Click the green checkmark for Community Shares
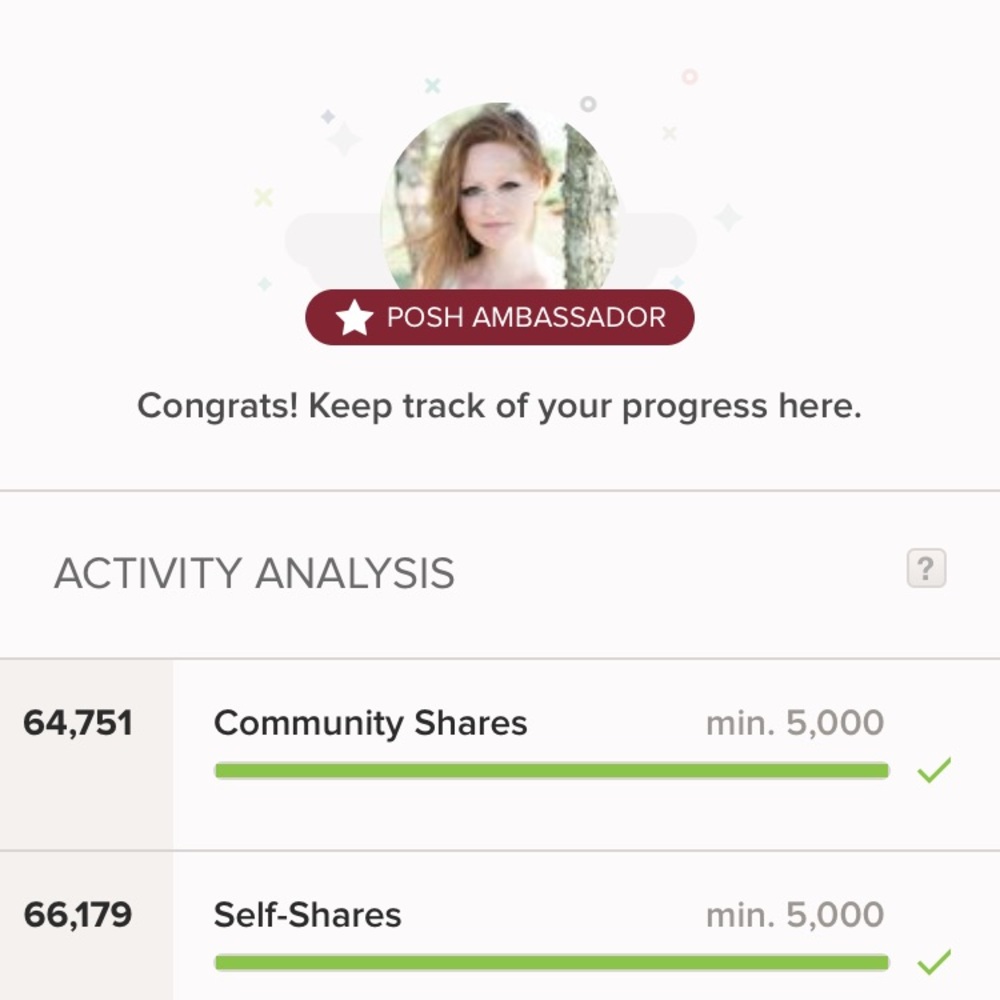1000x1000 pixels. tap(934, 770)
